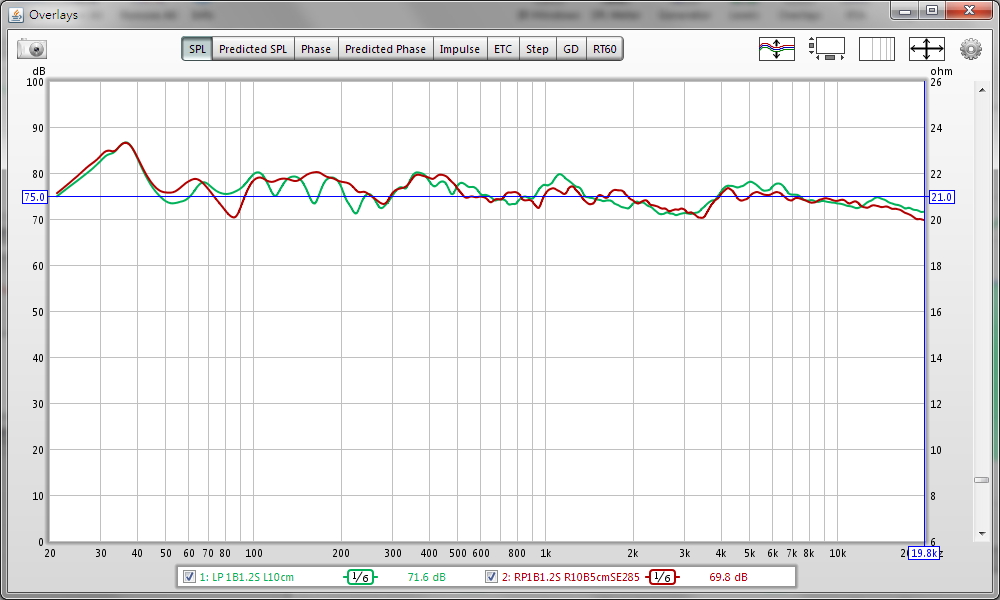Image resolution: width=1000 pixels, height=600 pixels.
Task: Click the graph limits arrows icon
Action: [926, 48]
